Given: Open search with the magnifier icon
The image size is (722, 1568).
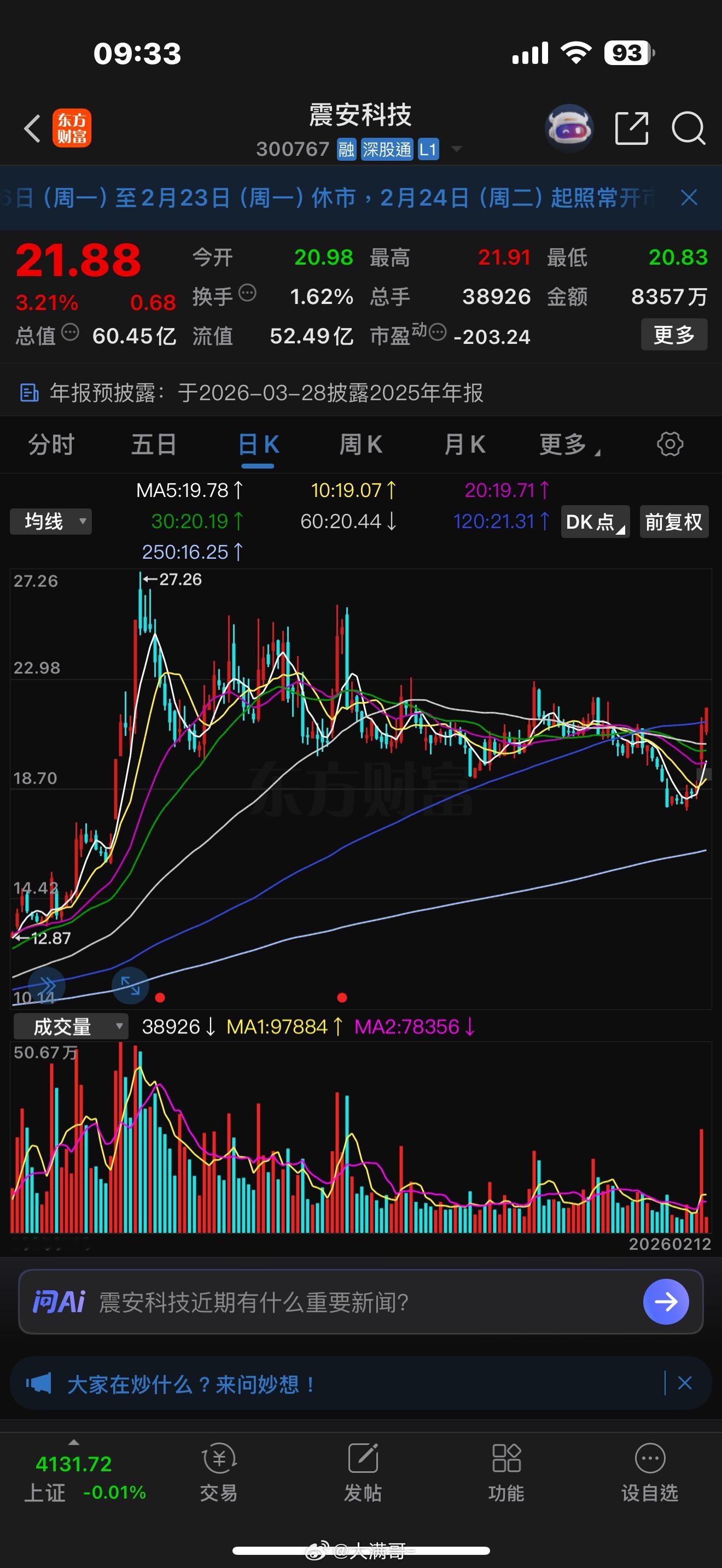Looking at the screenshot, I should pos(689,128).
